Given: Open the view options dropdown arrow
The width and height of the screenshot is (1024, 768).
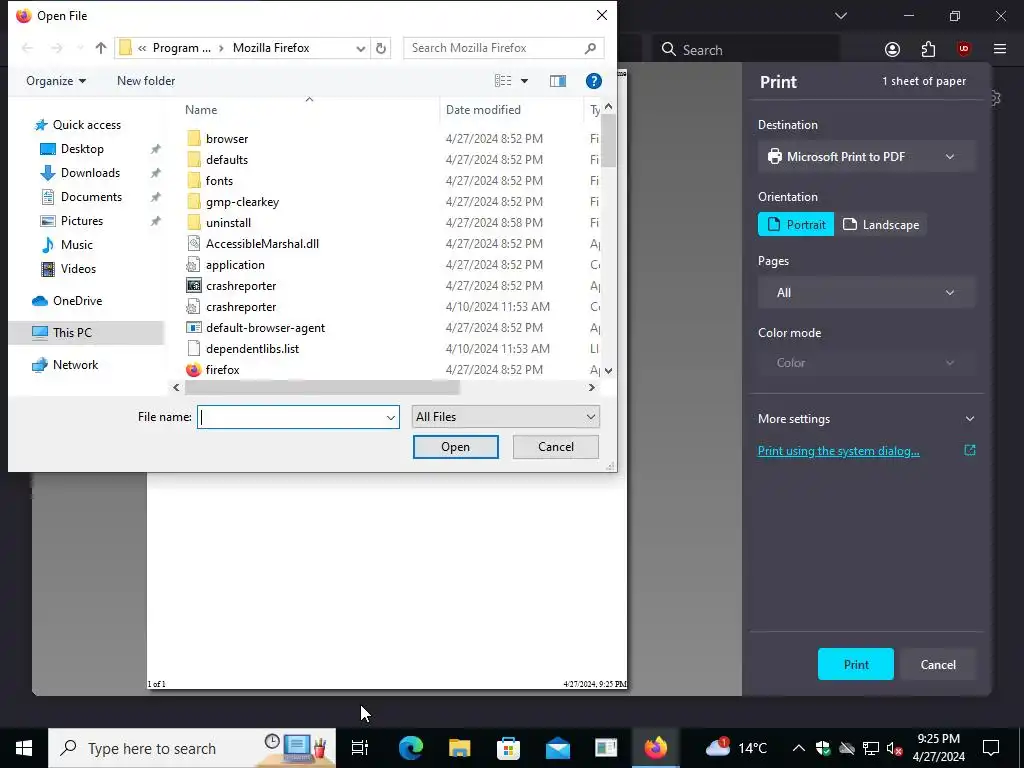Looking at the screenshot, I should tap(524, 81).
